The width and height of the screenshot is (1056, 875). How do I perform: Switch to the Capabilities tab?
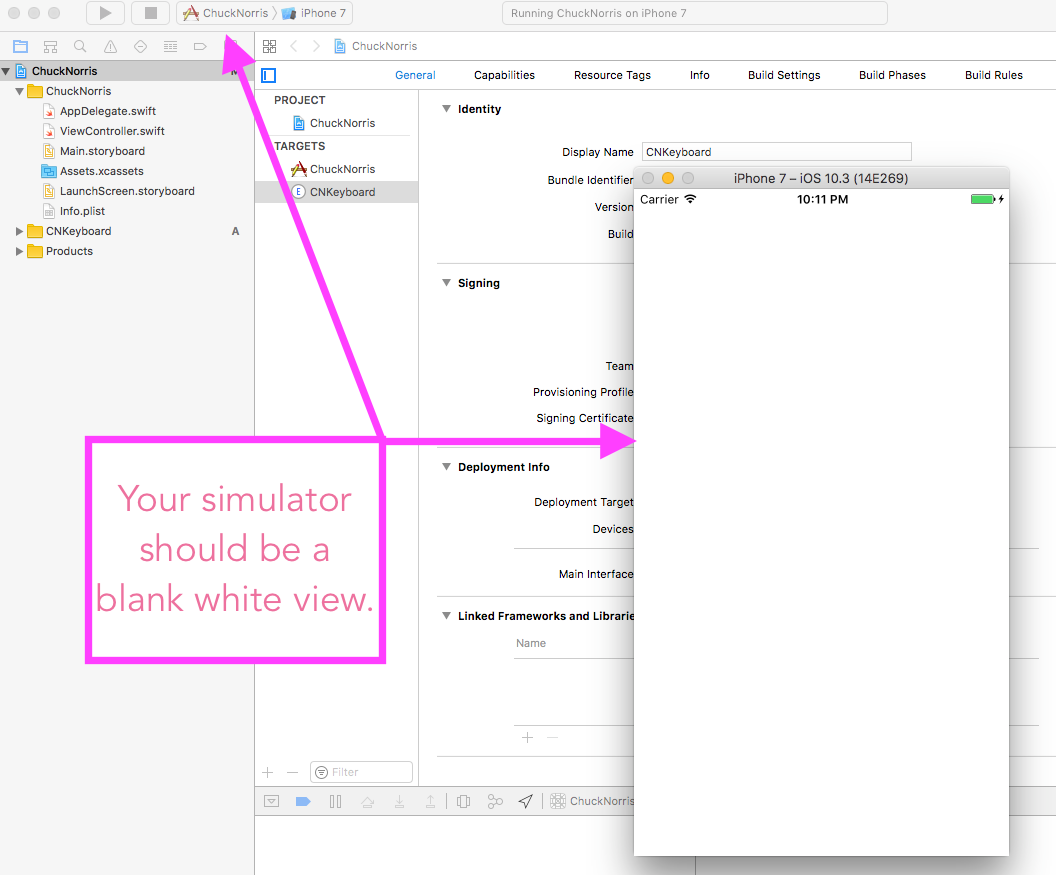(504, 75)
